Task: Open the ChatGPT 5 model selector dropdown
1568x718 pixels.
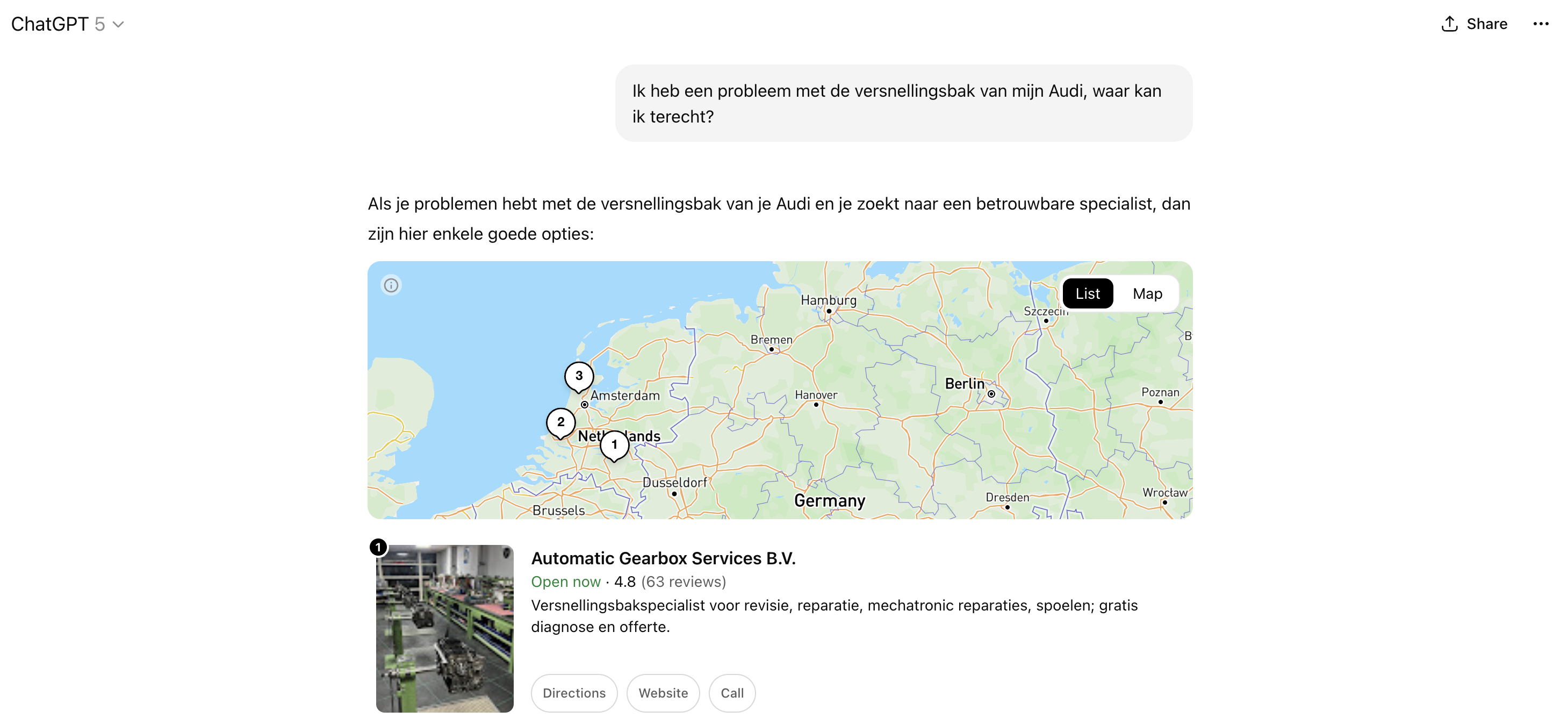Action: 68,24
